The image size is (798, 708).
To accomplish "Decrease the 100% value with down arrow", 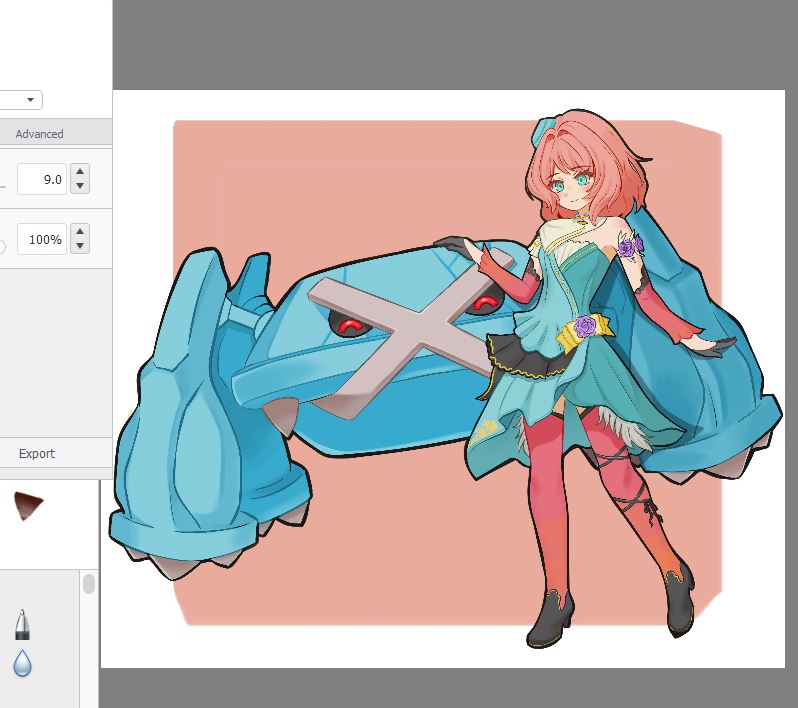I will pyautogui.click(x=80, y=246).
